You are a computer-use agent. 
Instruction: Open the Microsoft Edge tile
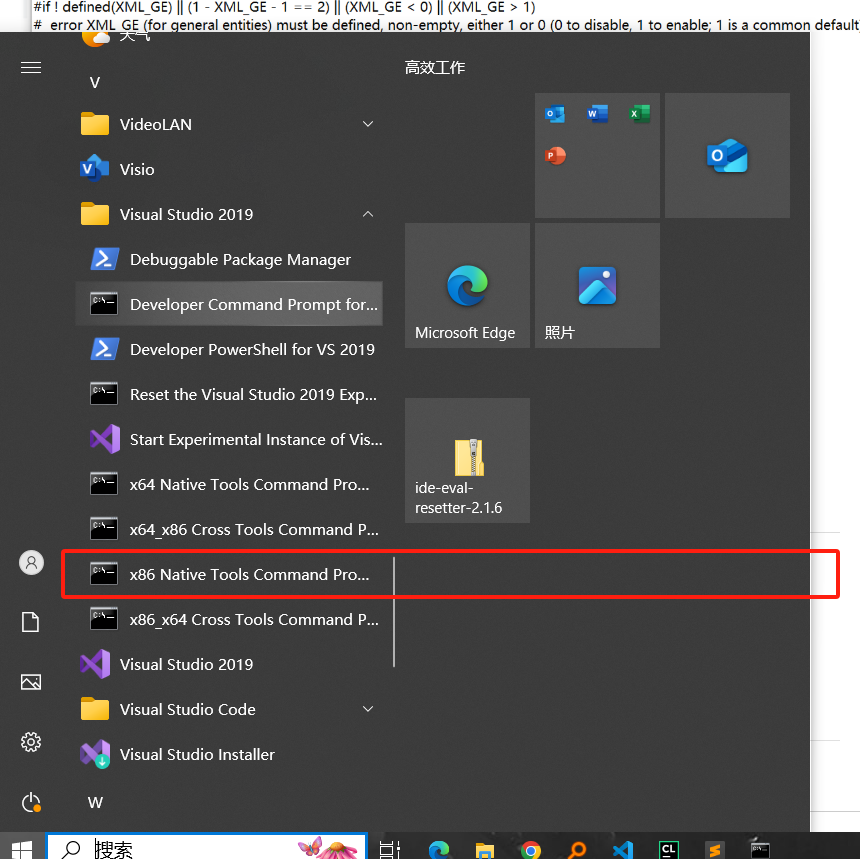467,285
